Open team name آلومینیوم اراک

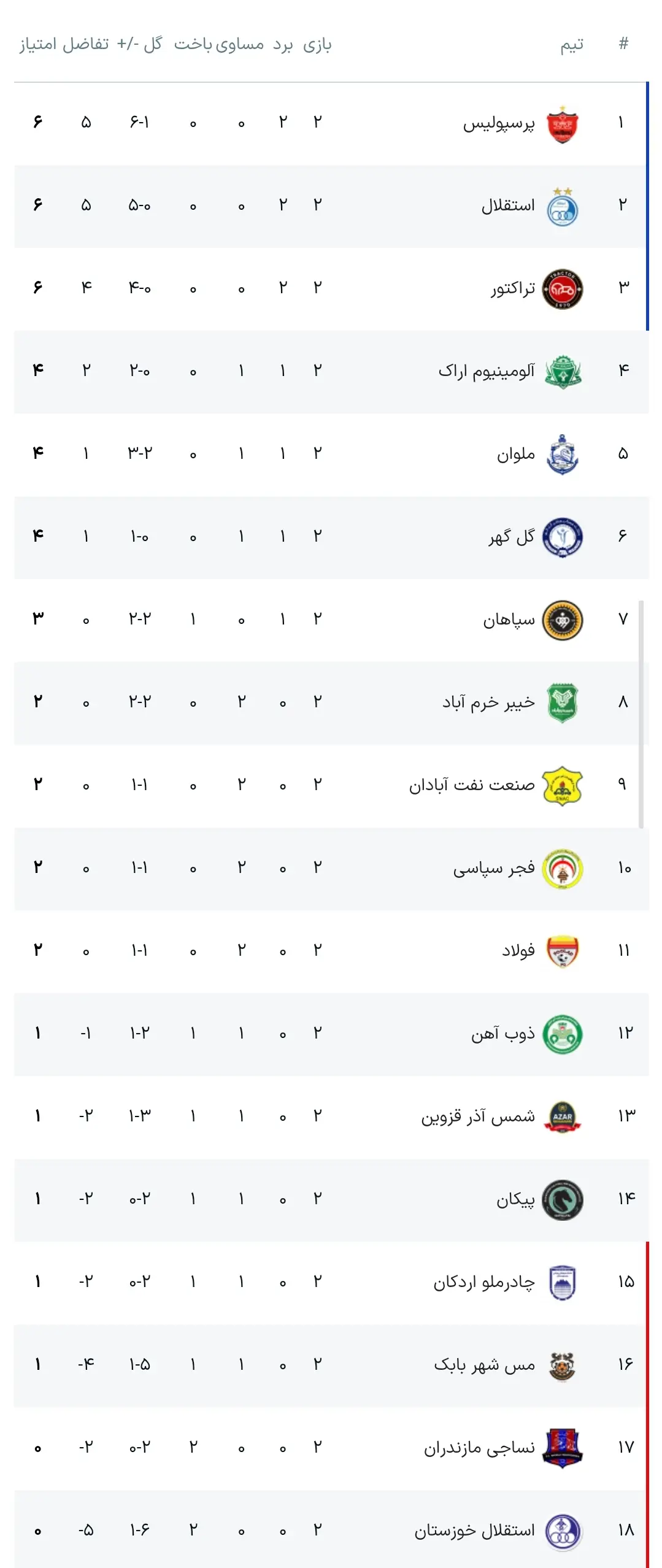tap(487, 371)
